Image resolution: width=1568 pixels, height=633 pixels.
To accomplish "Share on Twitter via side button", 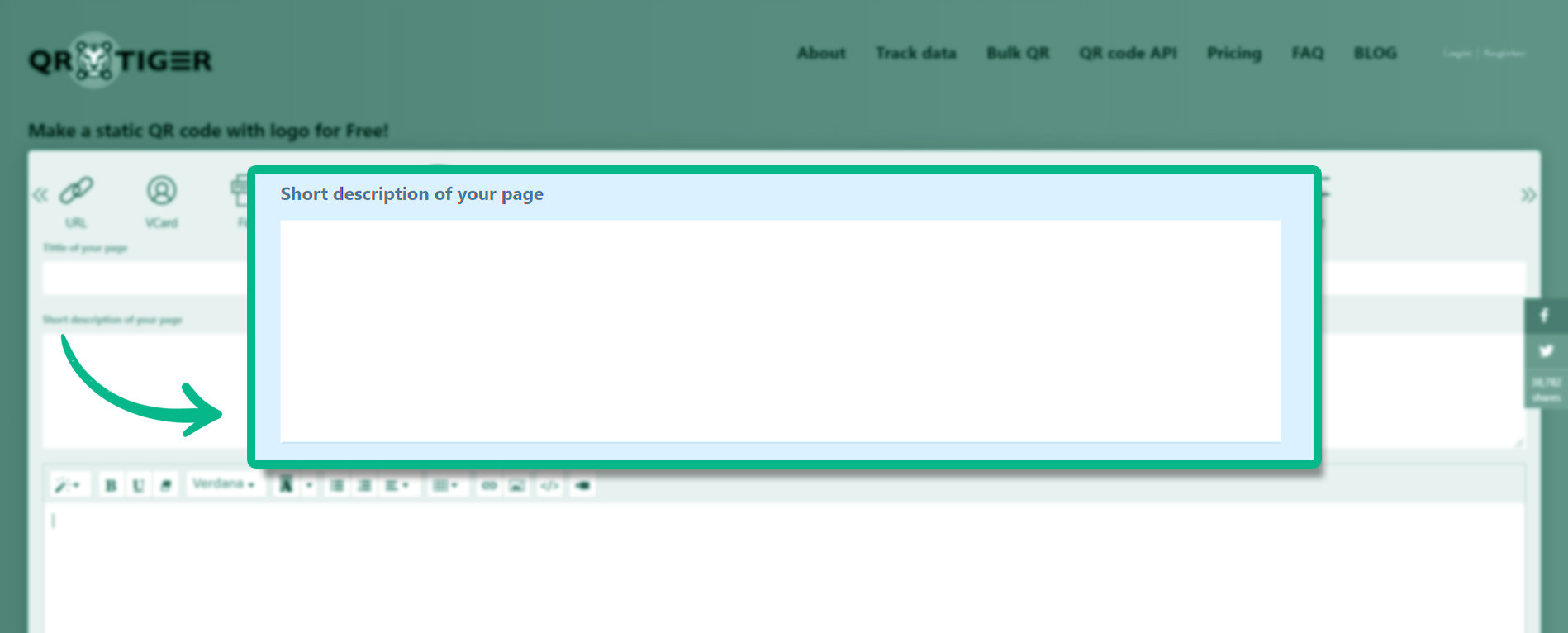I will 1545,351.
